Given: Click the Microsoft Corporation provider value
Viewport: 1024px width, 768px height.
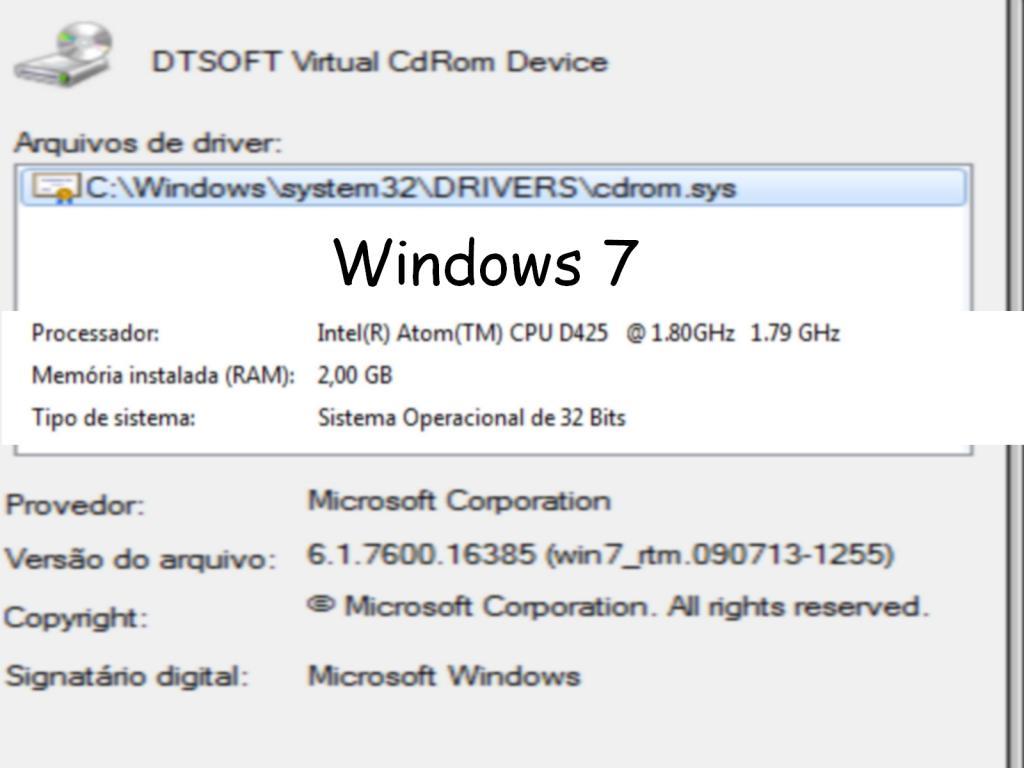Looking at the screenshot, I should pyautogui.click(x=459, y=501).
